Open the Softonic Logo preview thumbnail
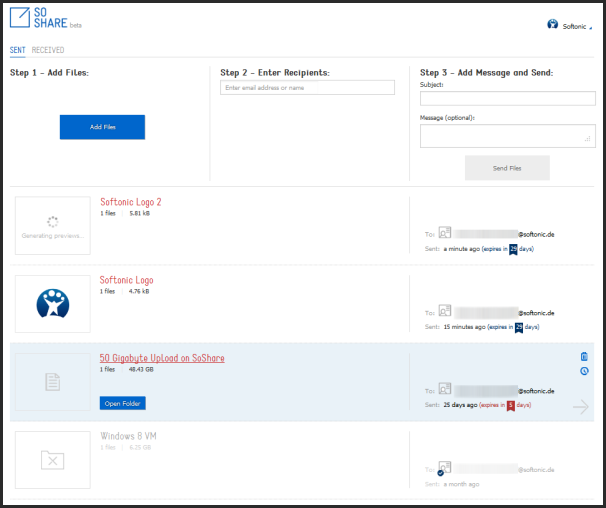This screenshot has width=606, height=508. click(x=53, y=304)
